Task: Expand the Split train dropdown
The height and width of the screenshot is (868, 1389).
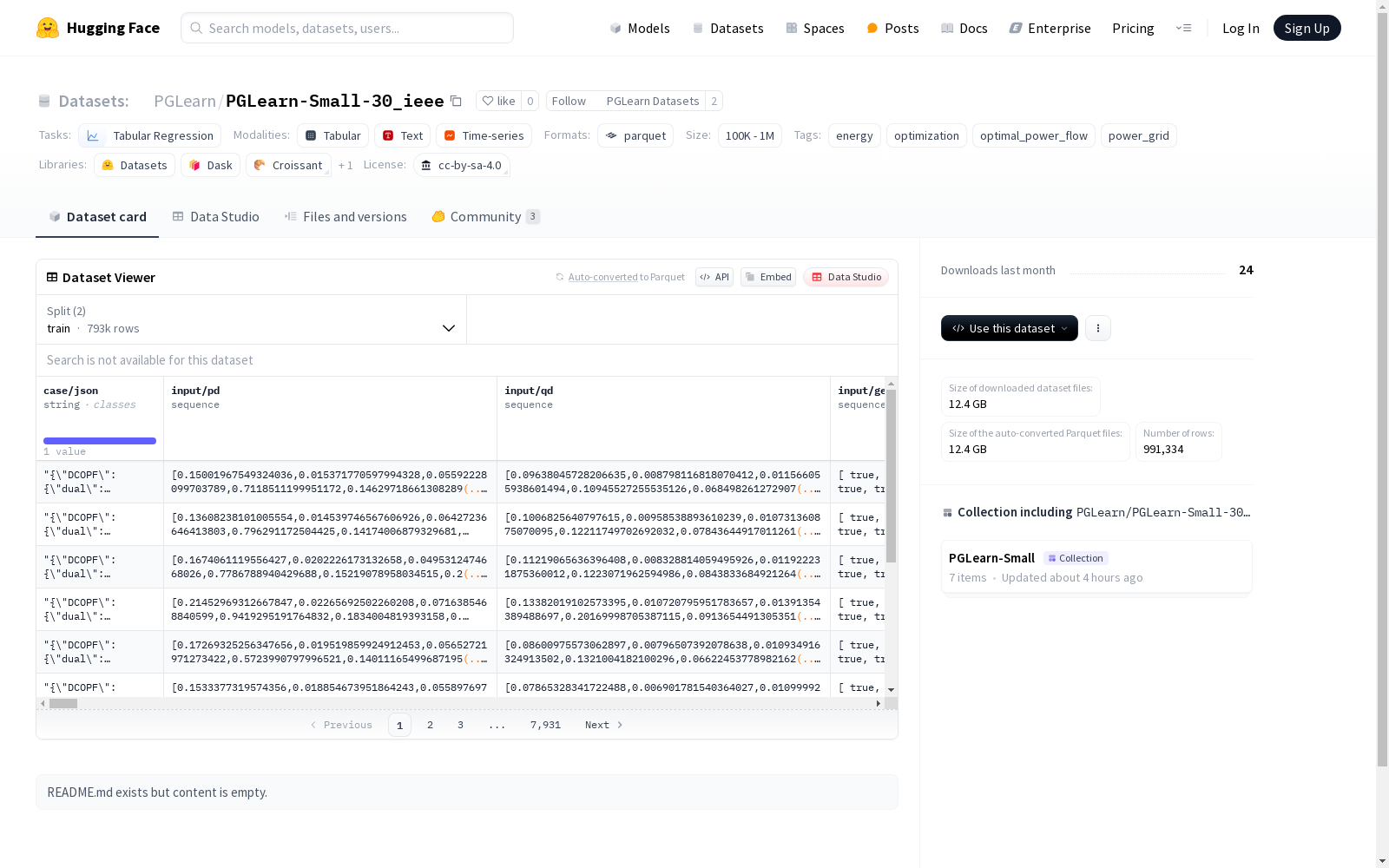Action: (252, 319)
